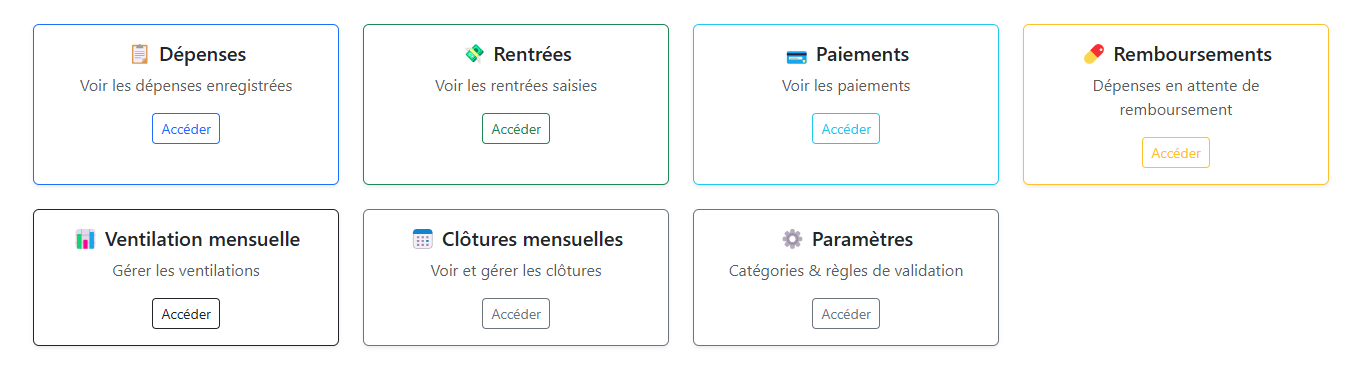
Task: Open Dépenses with its blue Accéder button
Action: click(186, 129)
